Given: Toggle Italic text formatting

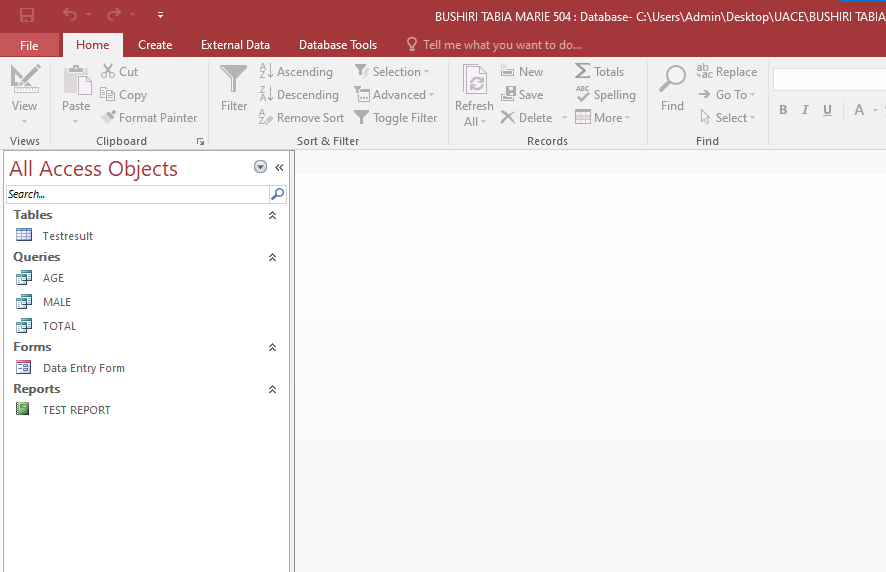Looking at the screenshot, I should pos(805,111).
